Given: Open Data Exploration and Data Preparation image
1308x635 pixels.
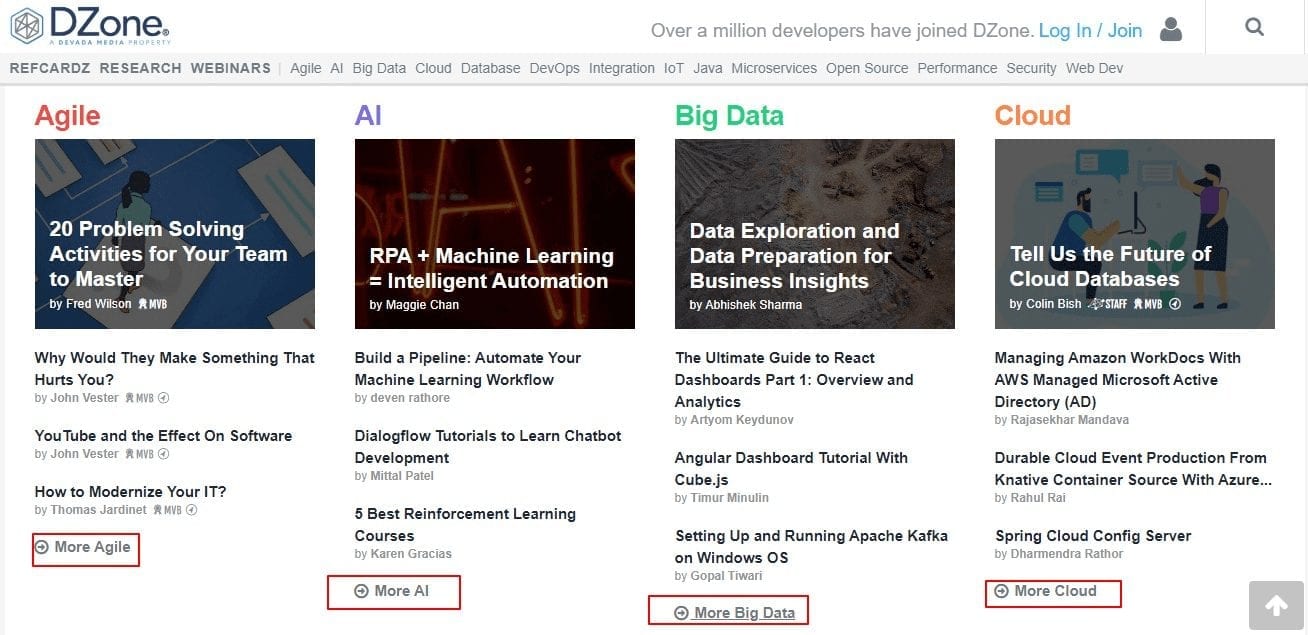Looking at the screenshot, I should pyautogui.click(x=815, y=234).
